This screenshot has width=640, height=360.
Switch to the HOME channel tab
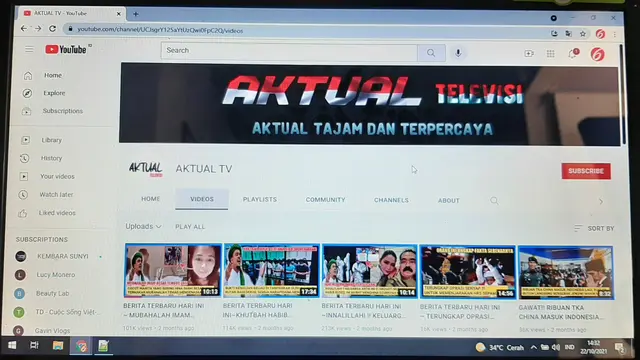tap(151, 199)
